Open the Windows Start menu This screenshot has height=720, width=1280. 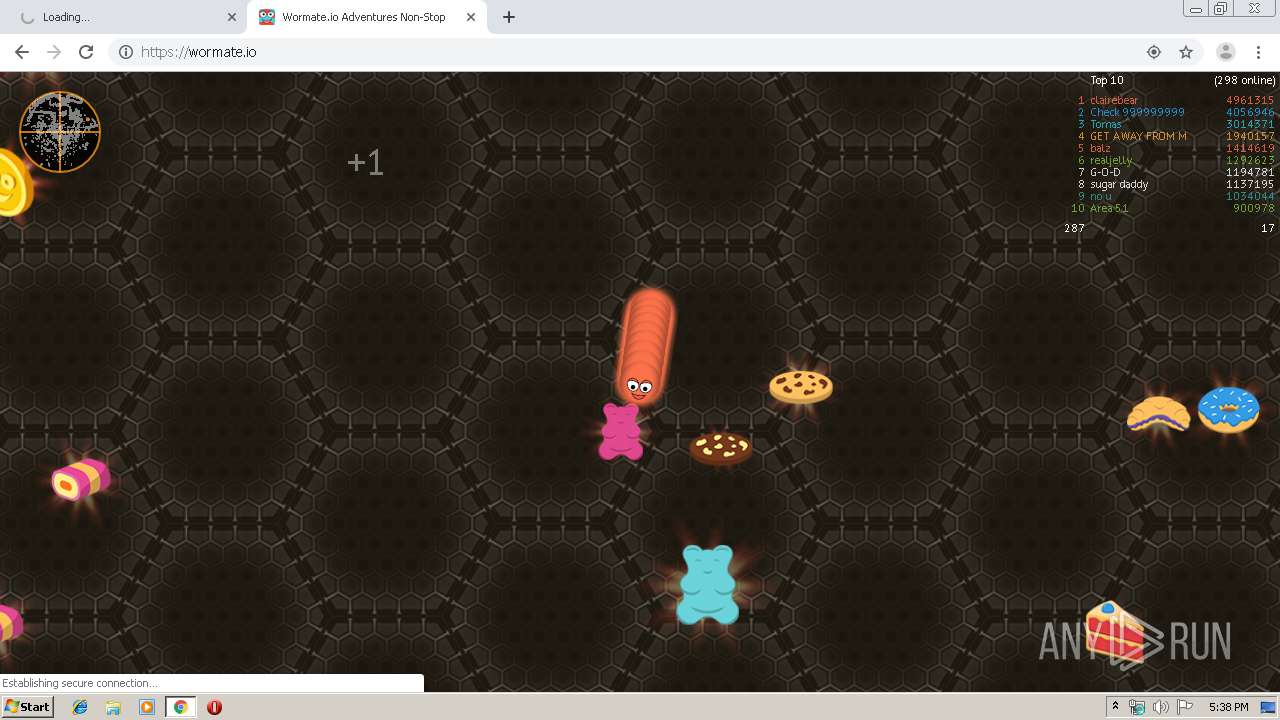(x=27, y=706)
